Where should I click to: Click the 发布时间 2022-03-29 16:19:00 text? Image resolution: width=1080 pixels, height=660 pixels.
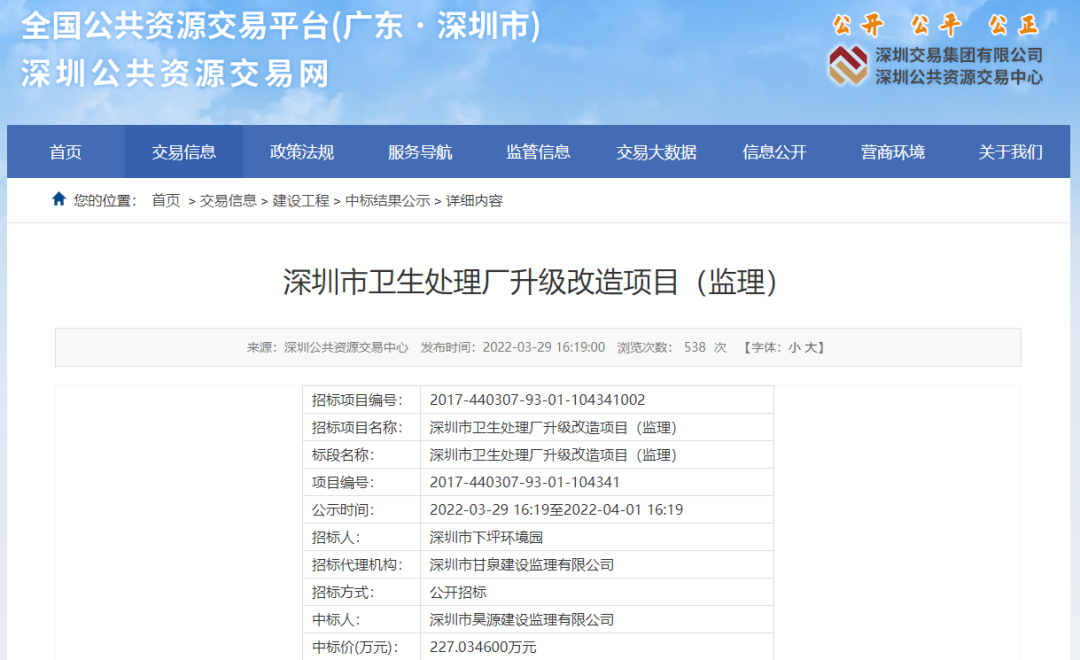tap(512, 347)
